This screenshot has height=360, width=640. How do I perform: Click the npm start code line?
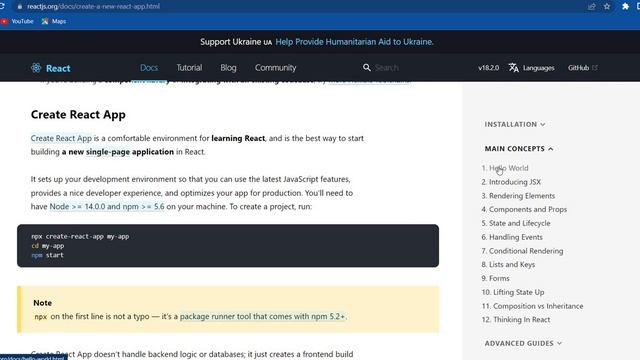(47, 255)
